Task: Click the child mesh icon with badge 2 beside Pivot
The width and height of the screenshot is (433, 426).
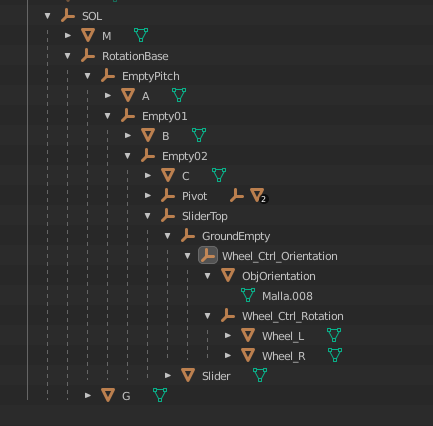Action: (x=258, y=196)
